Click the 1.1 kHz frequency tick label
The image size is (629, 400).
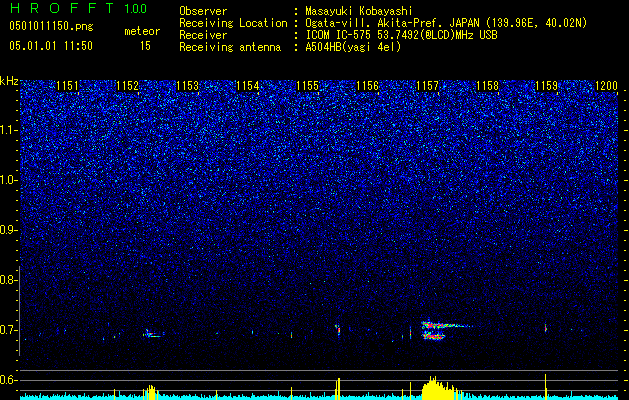coord(9,130)
